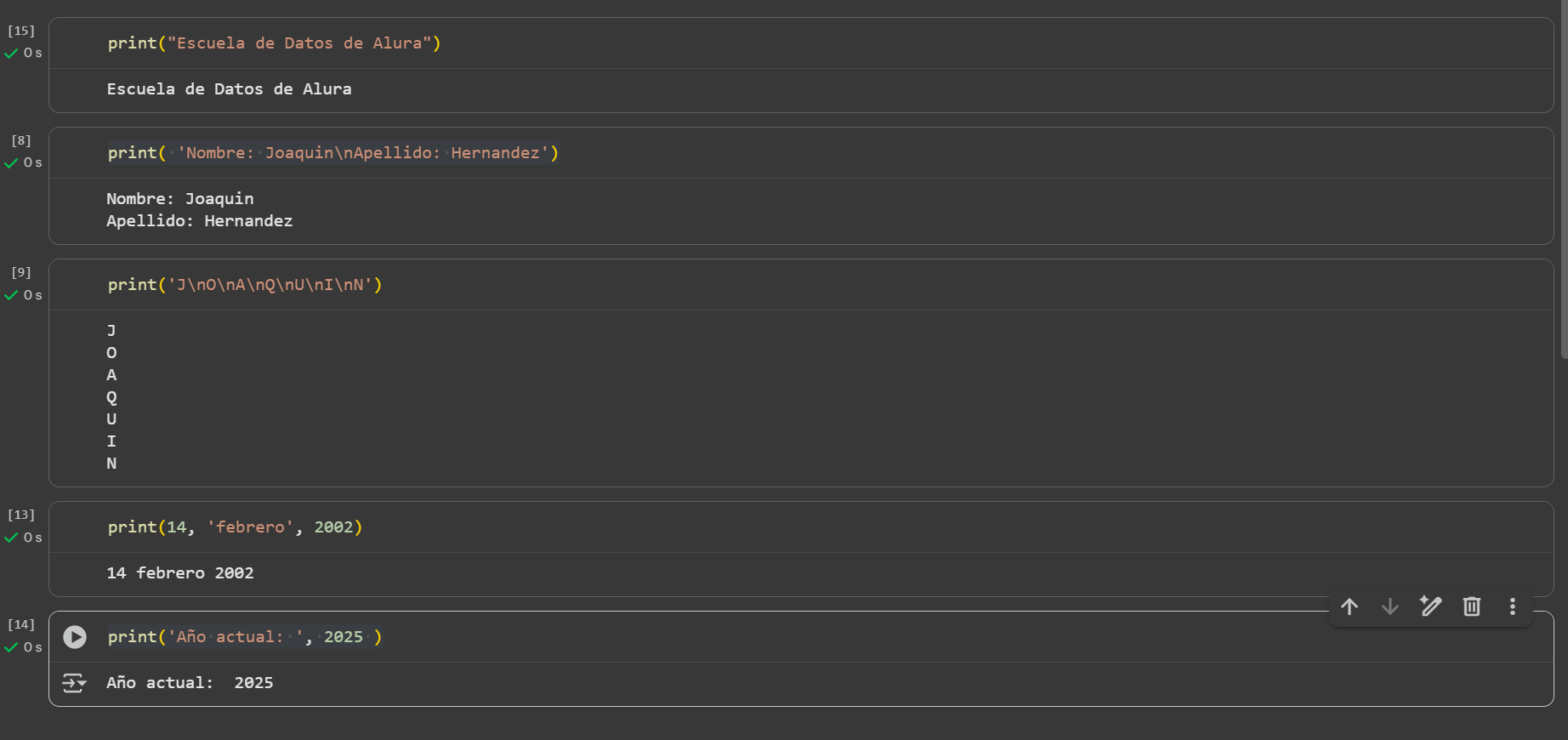Open the AI edit magic pencil tool
The image size is (1568, 740).
pyautogui.click(x=1431, y=606)
